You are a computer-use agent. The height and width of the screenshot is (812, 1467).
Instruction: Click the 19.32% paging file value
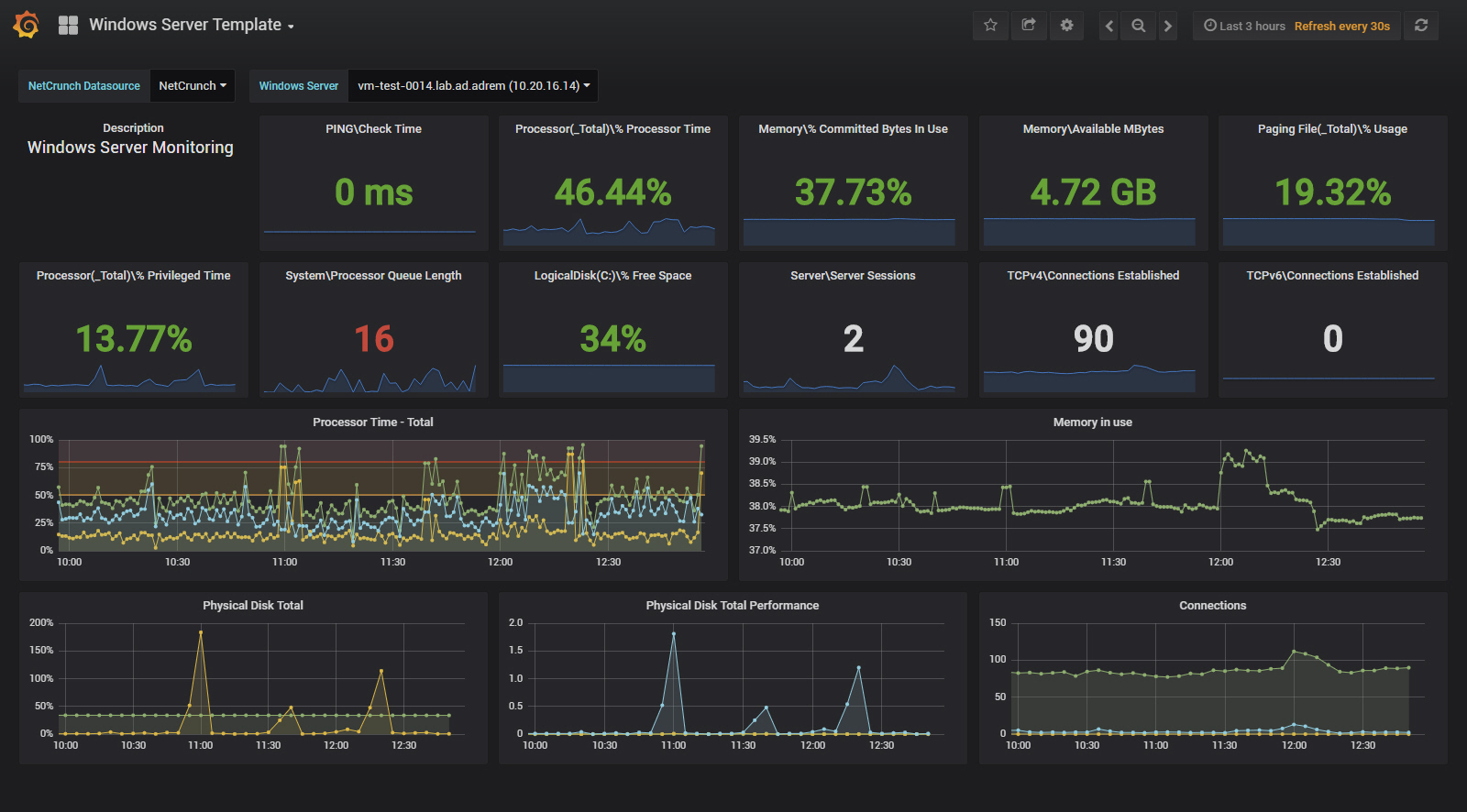point(1333,192)
